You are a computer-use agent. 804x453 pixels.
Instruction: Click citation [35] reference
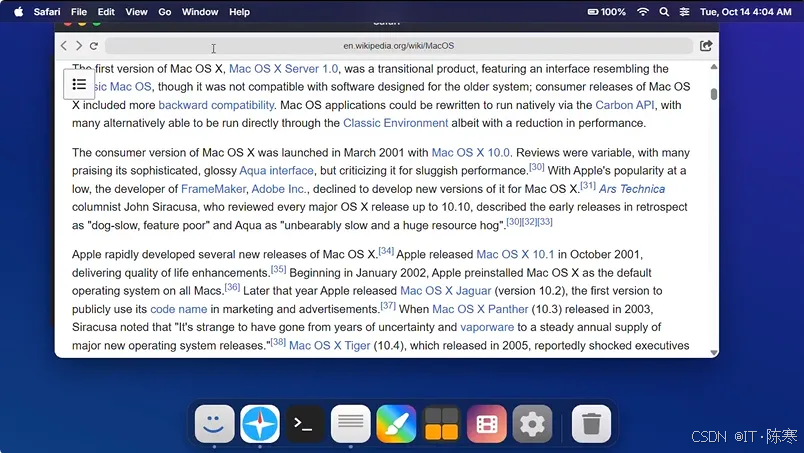[x=278, y=269]
